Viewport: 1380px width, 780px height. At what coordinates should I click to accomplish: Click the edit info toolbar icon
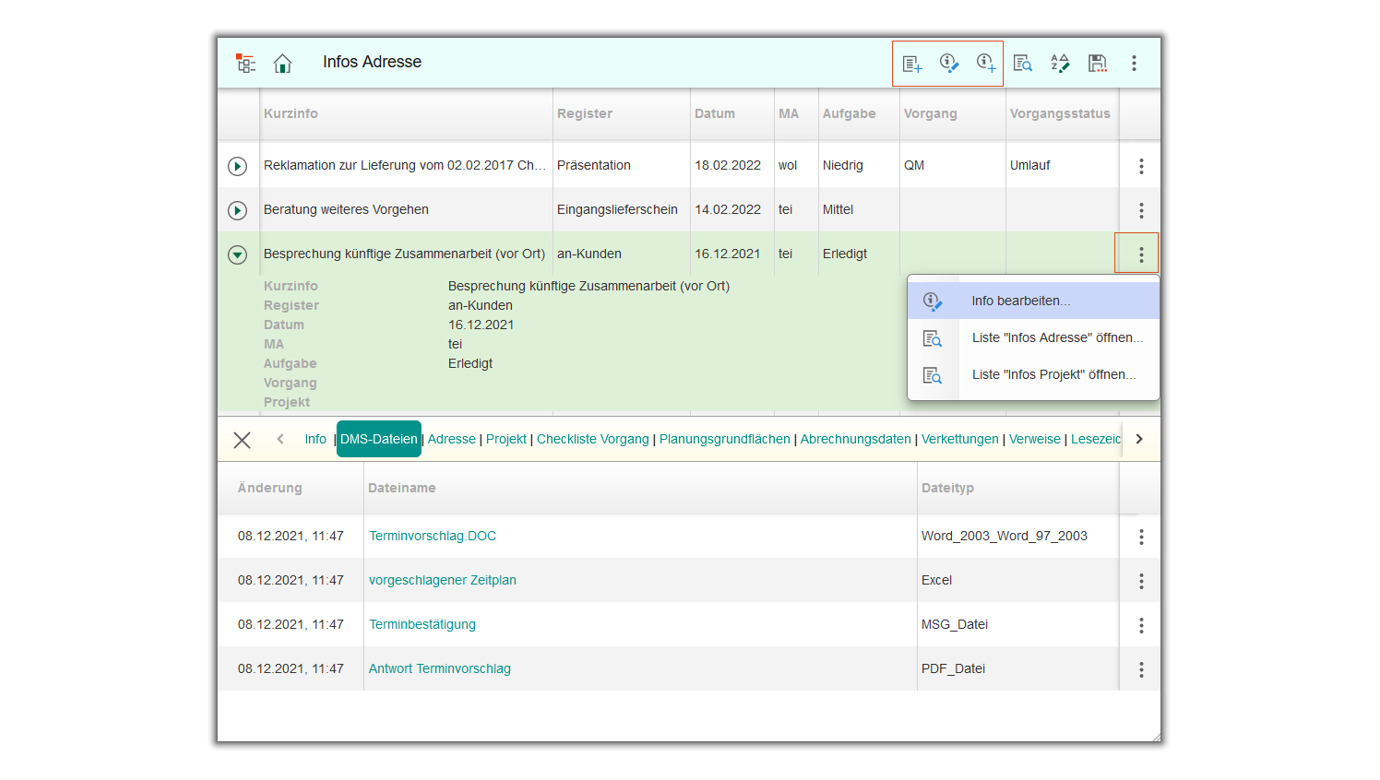[948, 63]
